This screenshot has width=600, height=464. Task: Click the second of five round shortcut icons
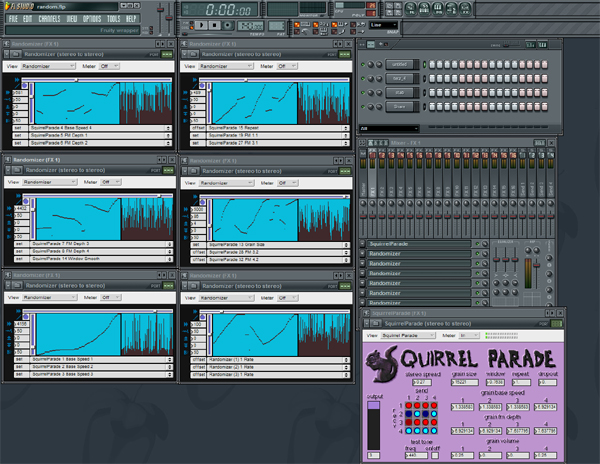(424, 9)
